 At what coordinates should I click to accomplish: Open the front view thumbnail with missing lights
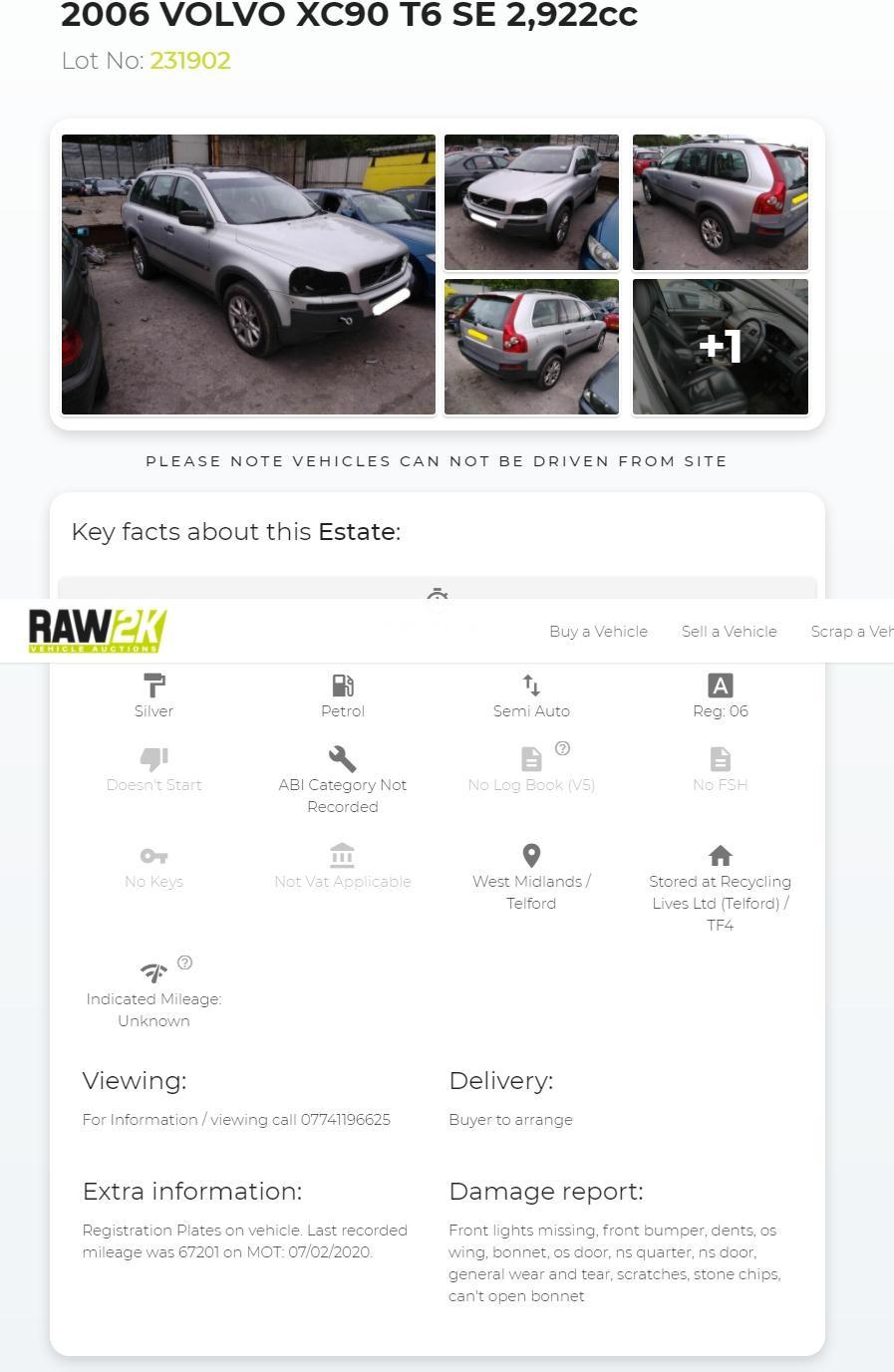(531, 202)
